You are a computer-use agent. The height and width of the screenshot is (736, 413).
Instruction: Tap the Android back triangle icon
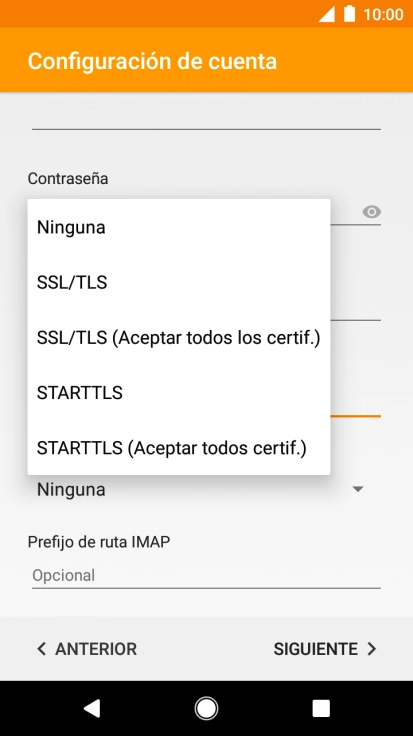tap(92, 708)
